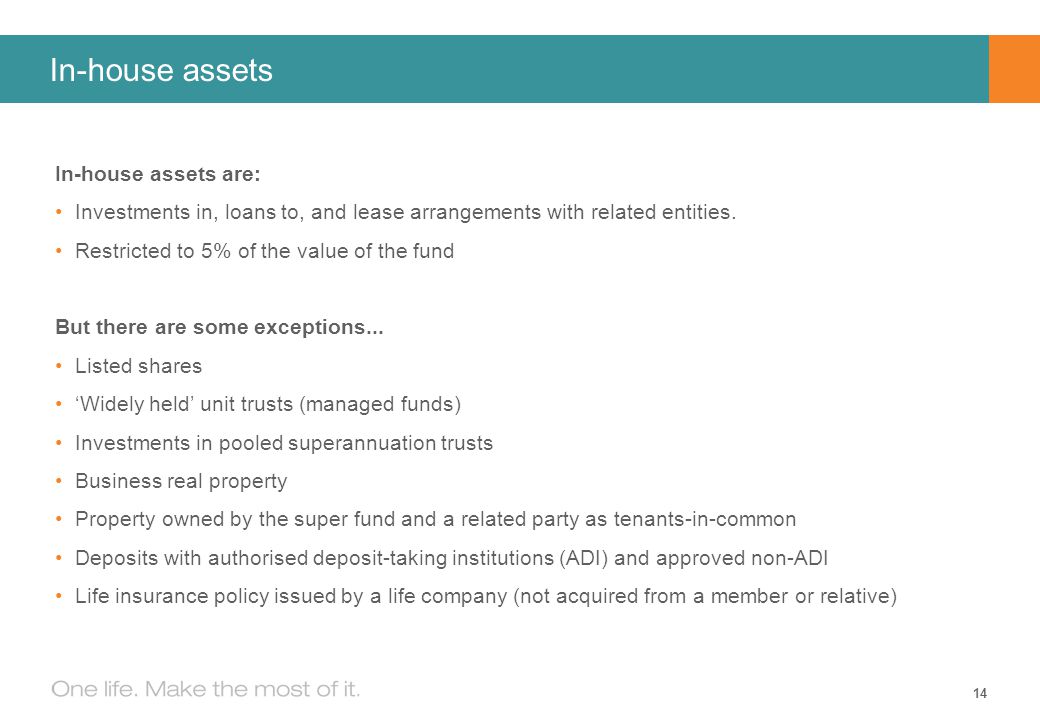
Task: Select the 'In-house assets are:' heading
Action: 158,174
